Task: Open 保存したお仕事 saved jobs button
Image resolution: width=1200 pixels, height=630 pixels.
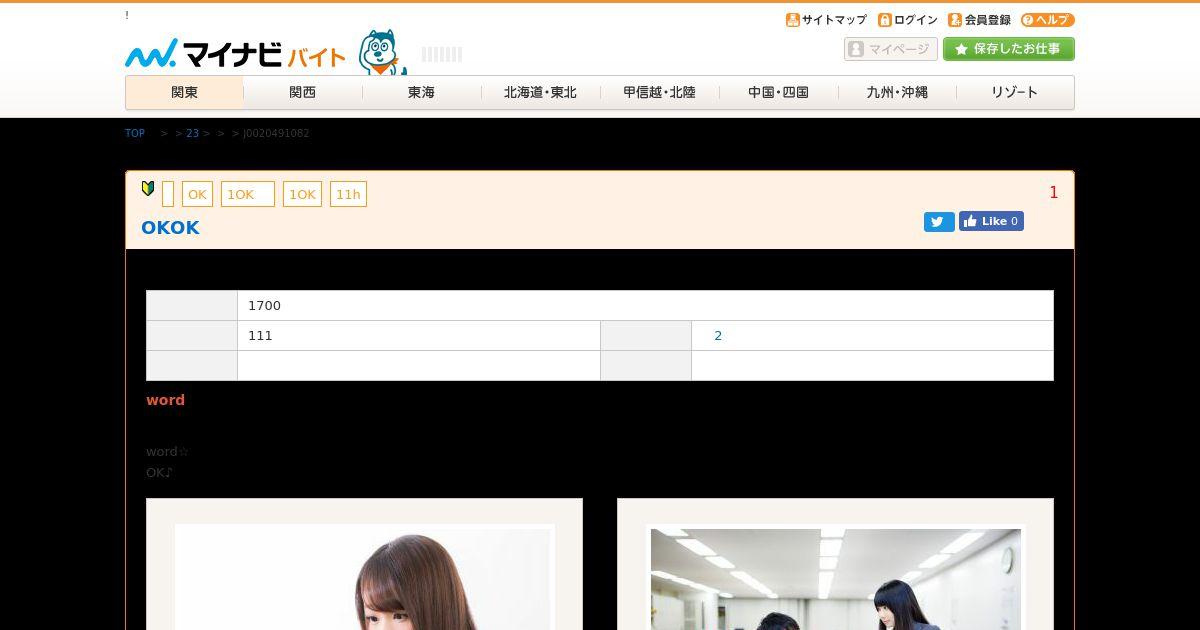Action: click(x=1009, y=49)
